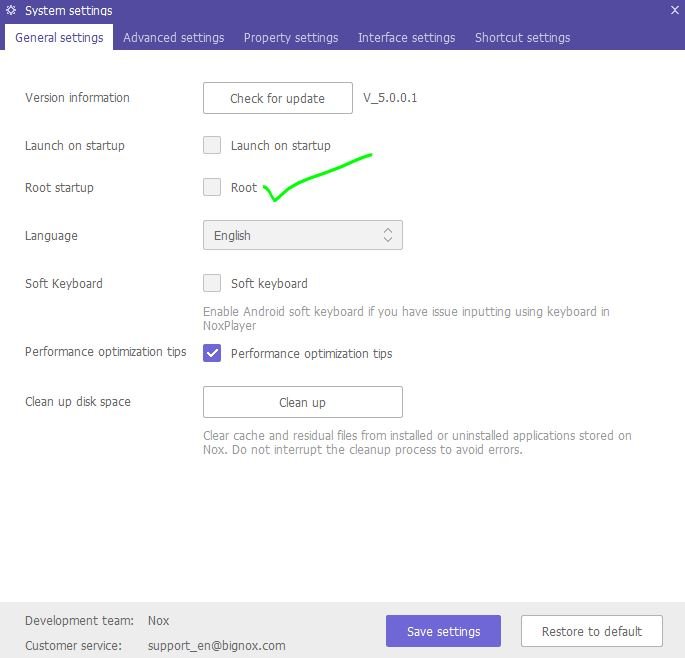Click the Check for update button
685x658 pixels.
click(x=277, y=98)
